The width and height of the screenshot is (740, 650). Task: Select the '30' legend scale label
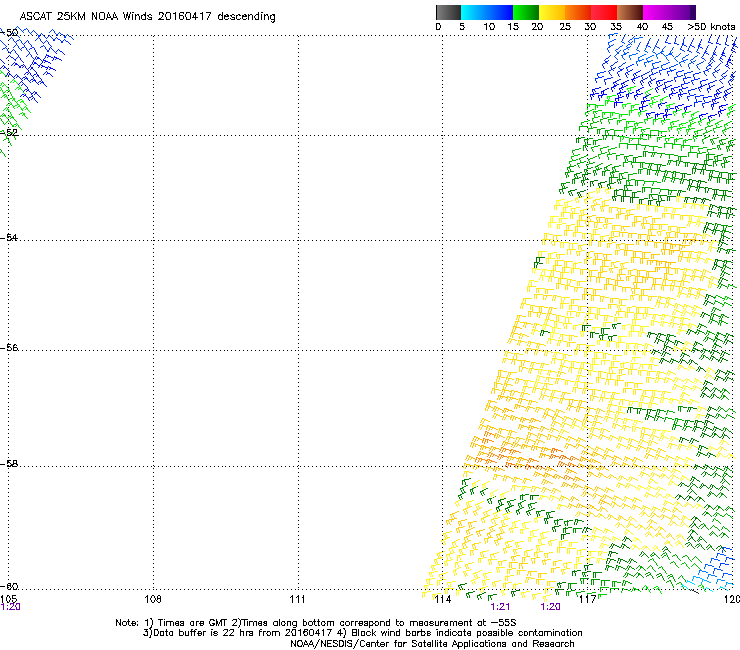click(590, 27)
